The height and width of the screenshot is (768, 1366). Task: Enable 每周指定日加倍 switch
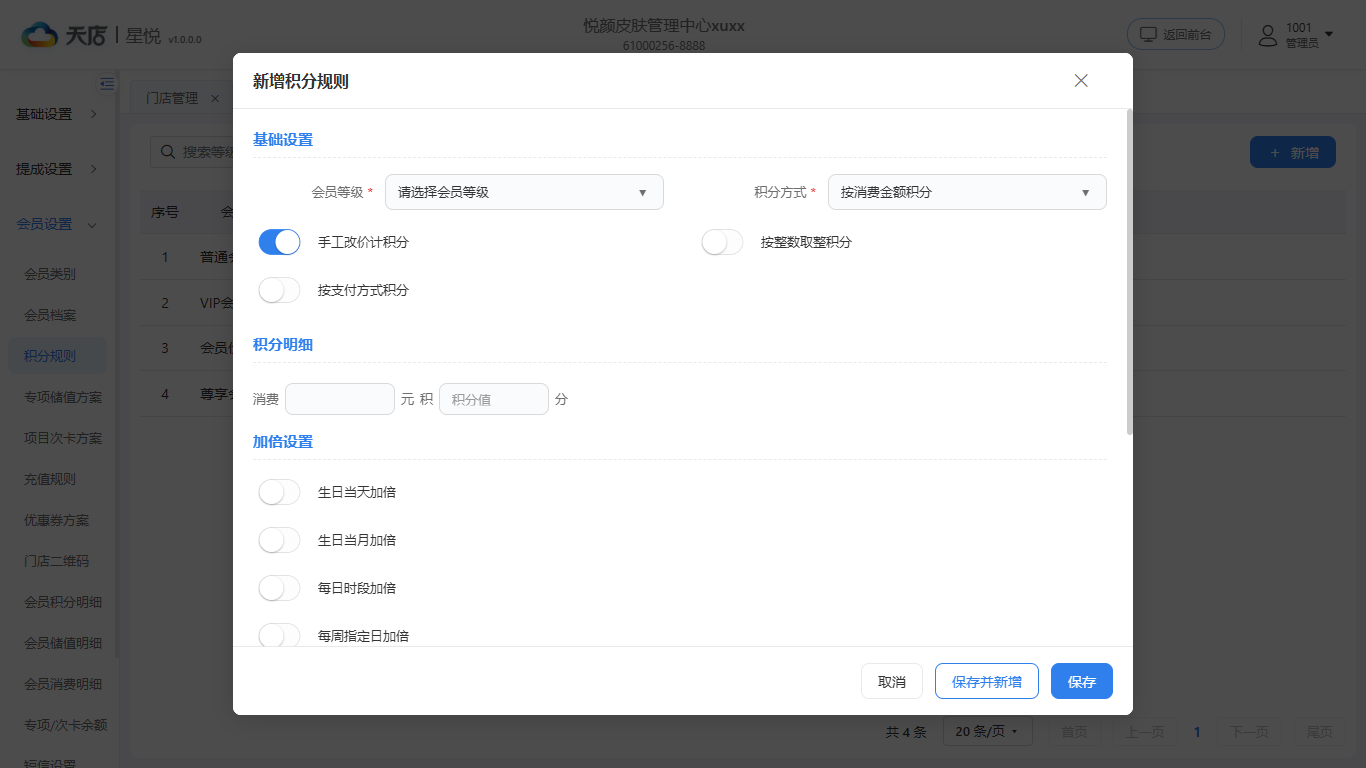click(280, 635)
